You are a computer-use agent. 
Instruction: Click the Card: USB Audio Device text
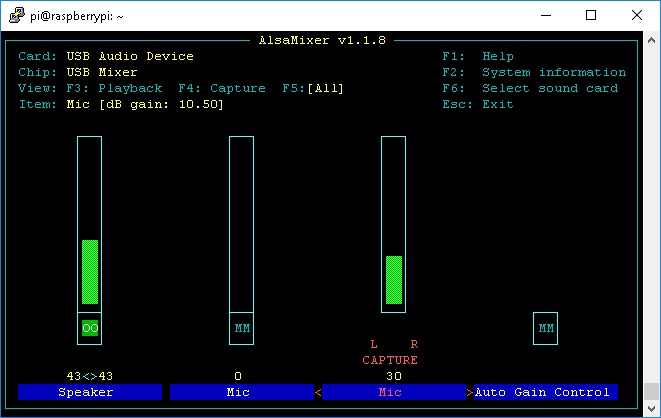point(106,56)
